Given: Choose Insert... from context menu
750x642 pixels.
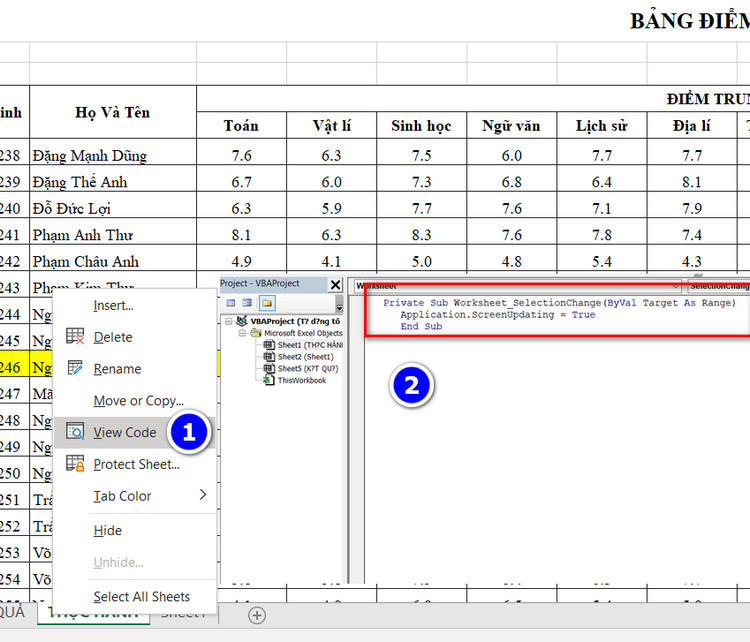Looking at the screenshot, I should click(113, 305).
